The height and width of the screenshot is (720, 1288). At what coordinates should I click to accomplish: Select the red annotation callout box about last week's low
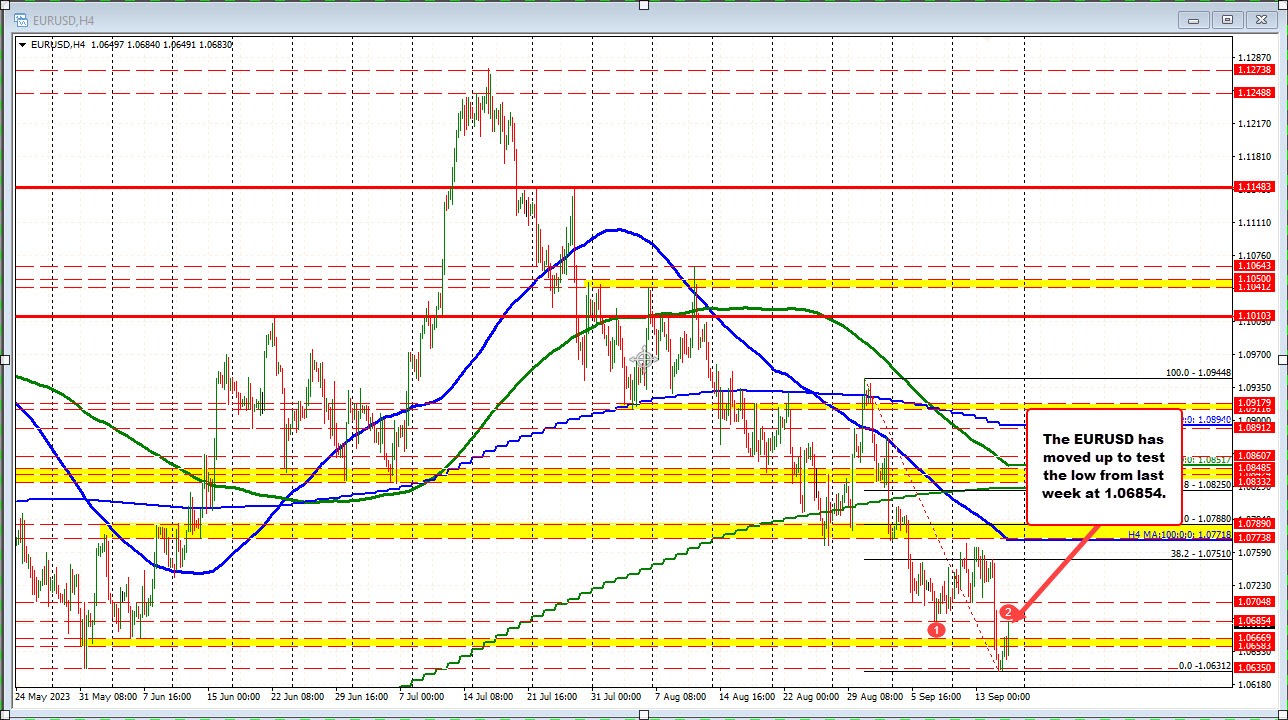coord(1104,467)
